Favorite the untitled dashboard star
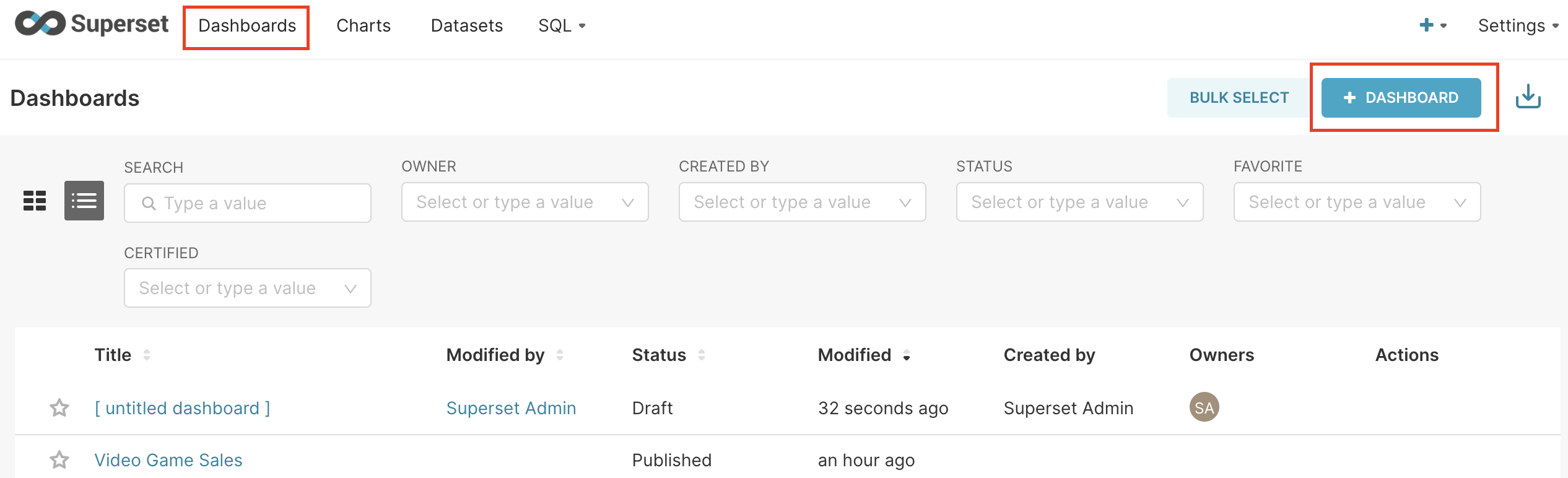Image resolution: width=1568 pixels, height=478 pixels. pyautogui.click(x=59, y=408)
